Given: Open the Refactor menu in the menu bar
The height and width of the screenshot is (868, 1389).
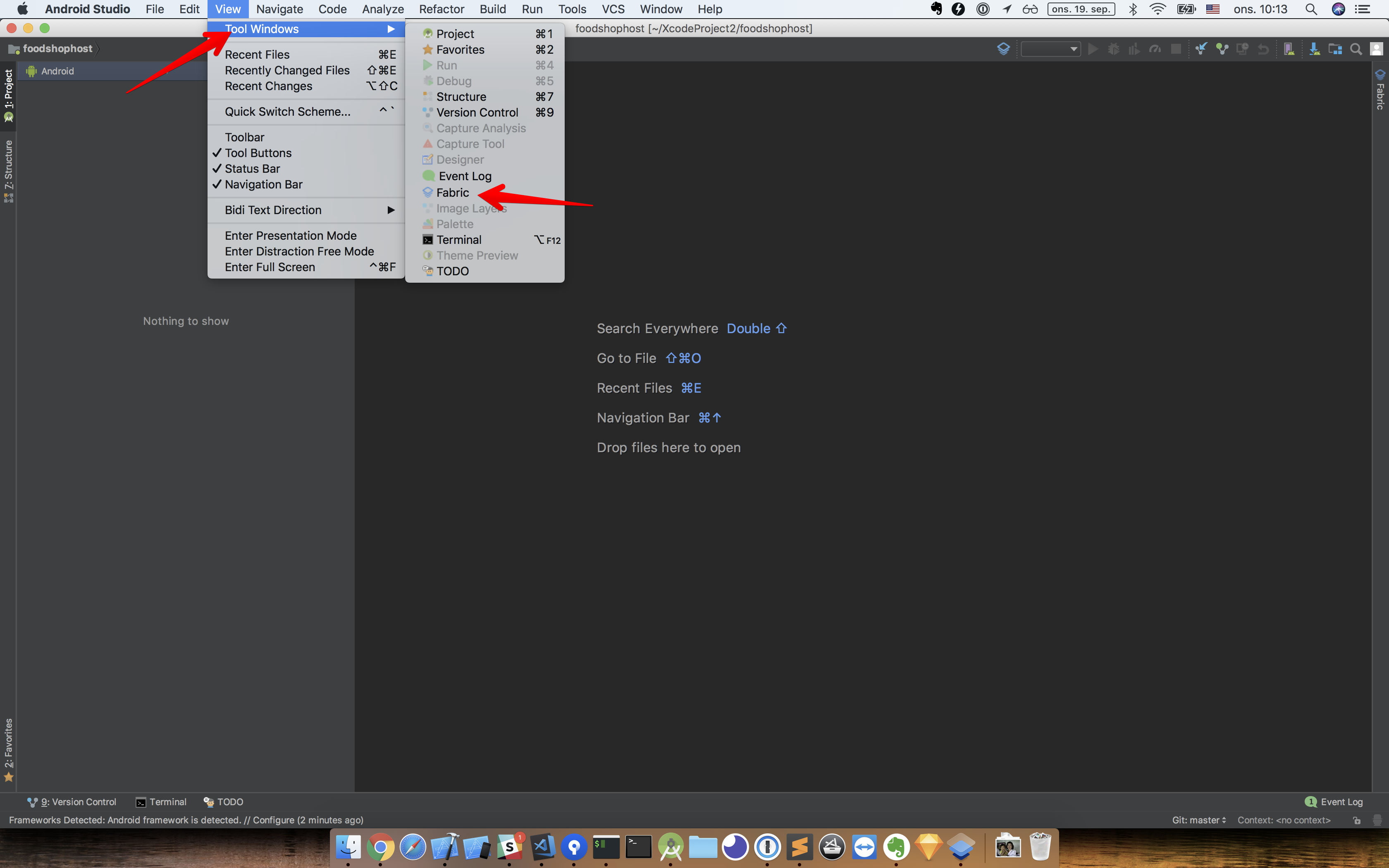Looking at the screenshot, I should pos(442,9).
